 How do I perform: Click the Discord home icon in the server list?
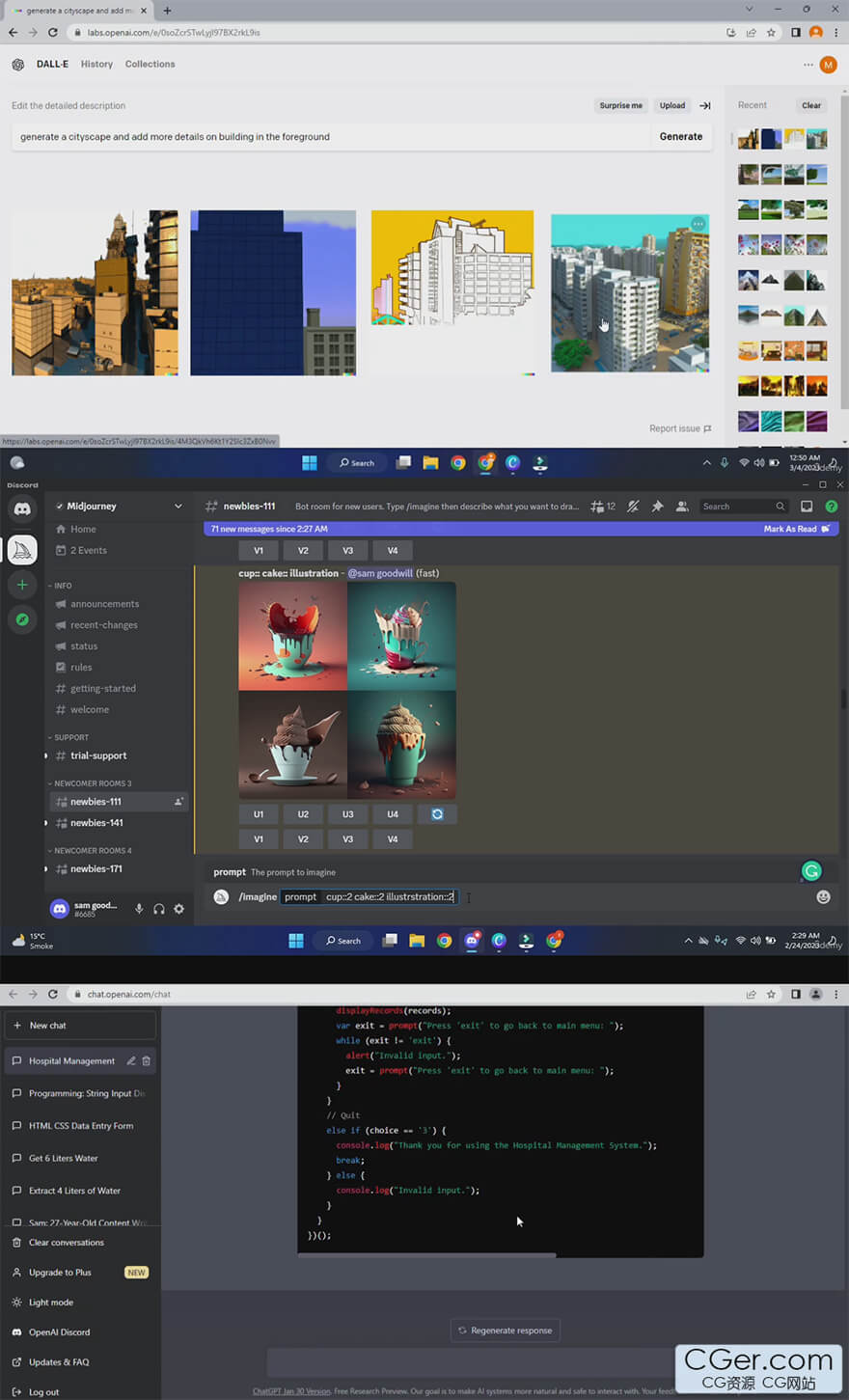click(22, 508)
